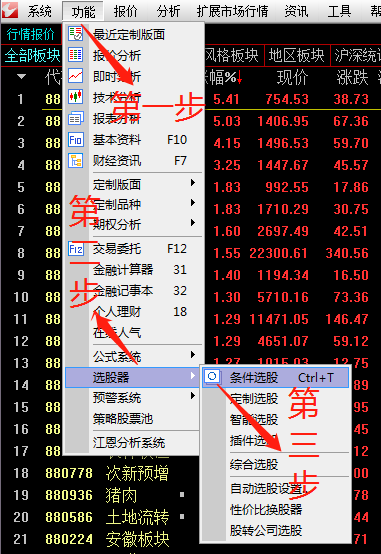Open 交易委托 F12 entry

[135, 249]
